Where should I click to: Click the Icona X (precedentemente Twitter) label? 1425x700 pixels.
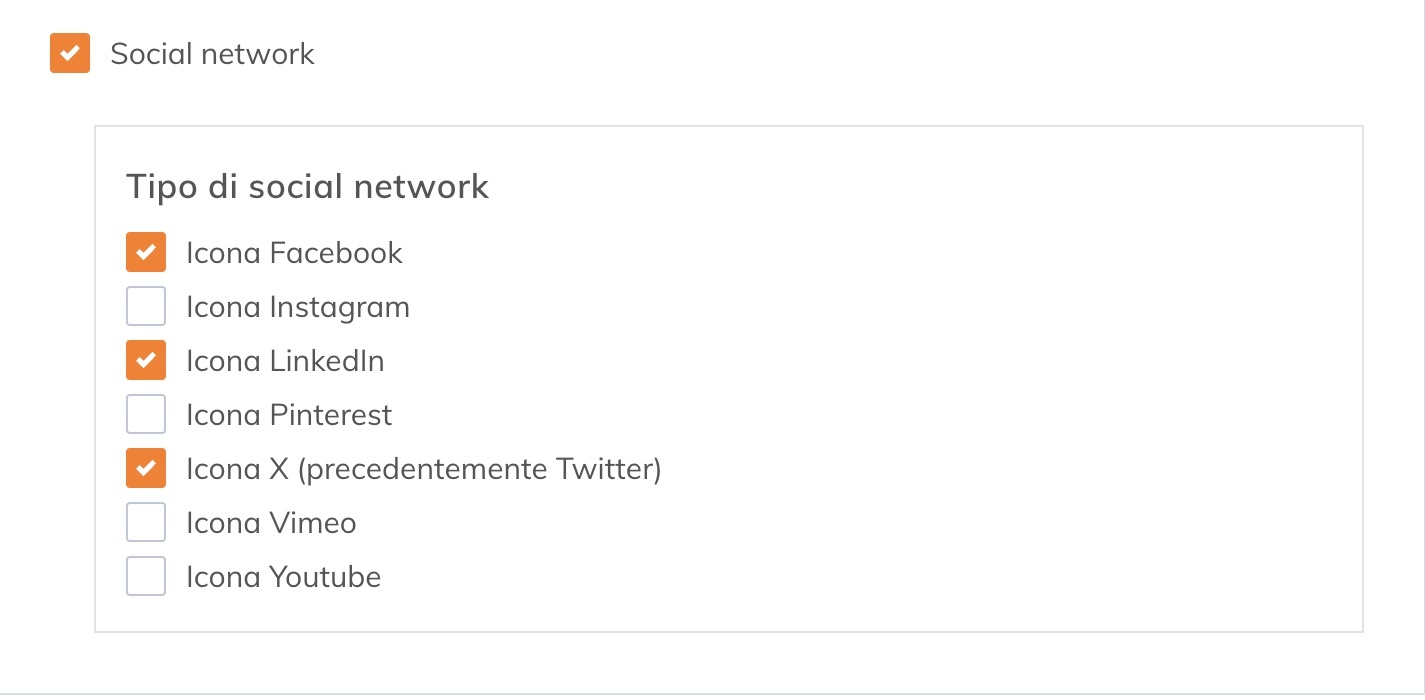423,468
